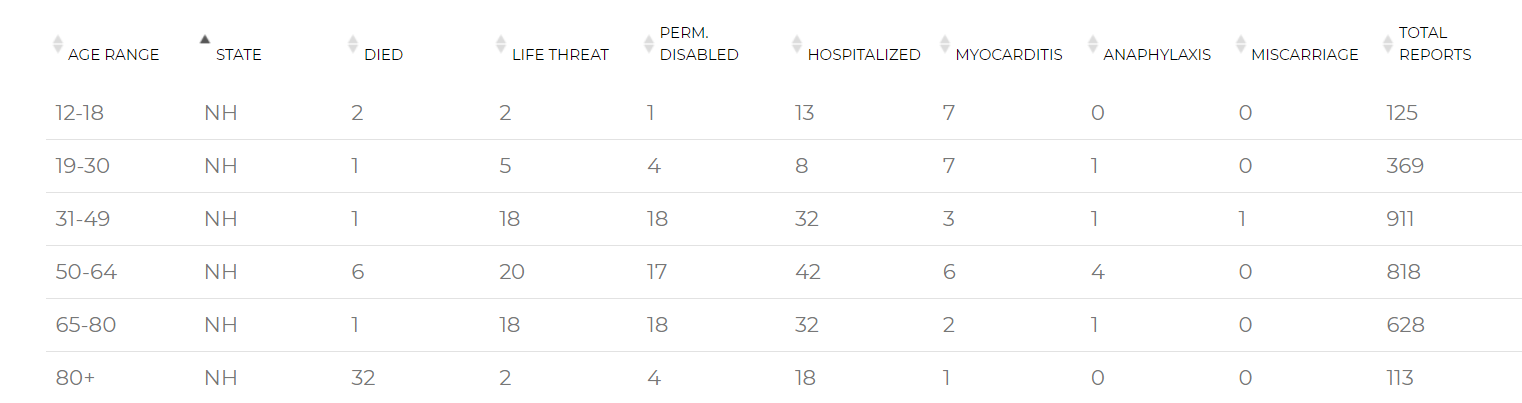Click sort arrows beside Died header

(352, 44)
